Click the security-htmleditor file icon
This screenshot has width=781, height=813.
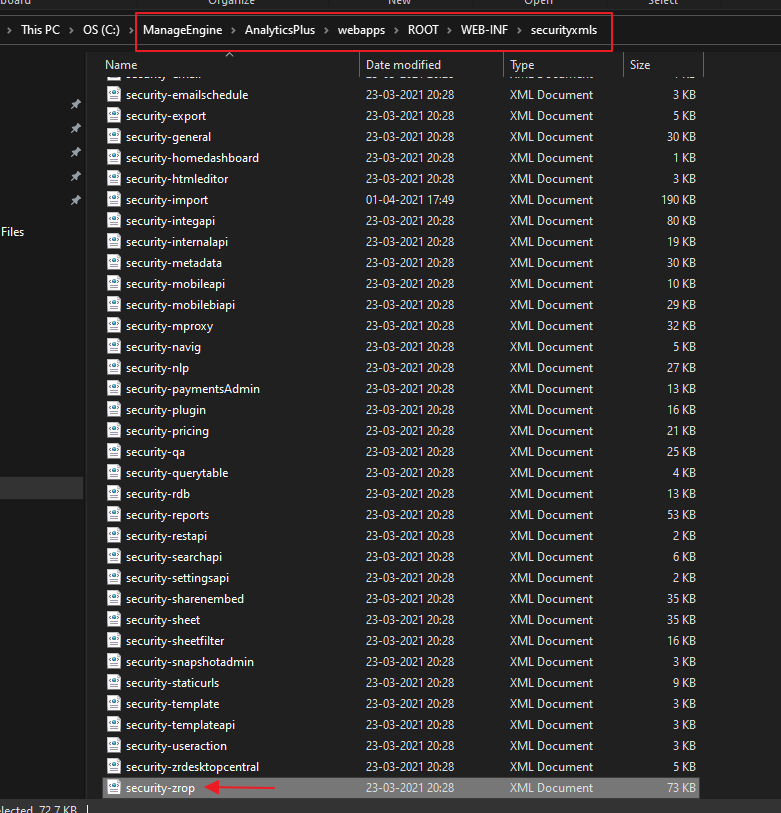pyautogui.click(x=114, y=178)
